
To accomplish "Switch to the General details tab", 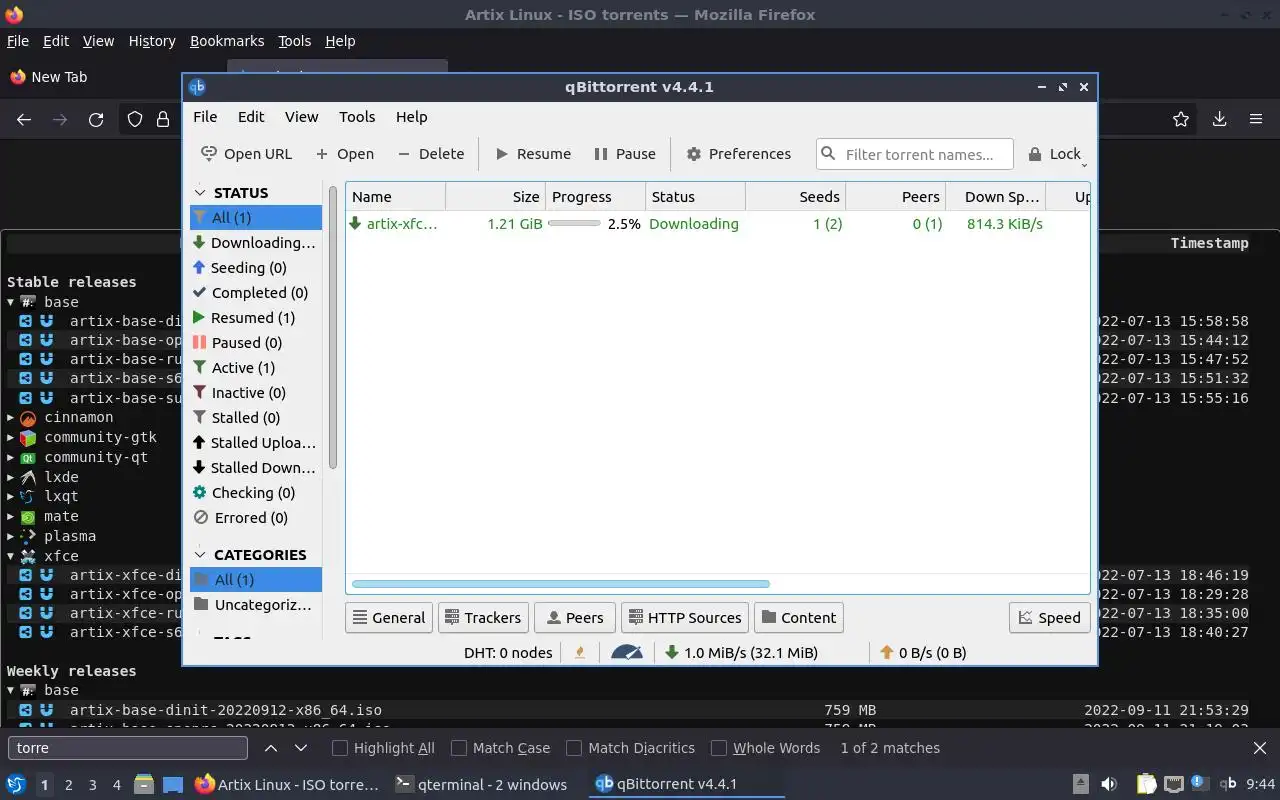I will tap(389, 618).
